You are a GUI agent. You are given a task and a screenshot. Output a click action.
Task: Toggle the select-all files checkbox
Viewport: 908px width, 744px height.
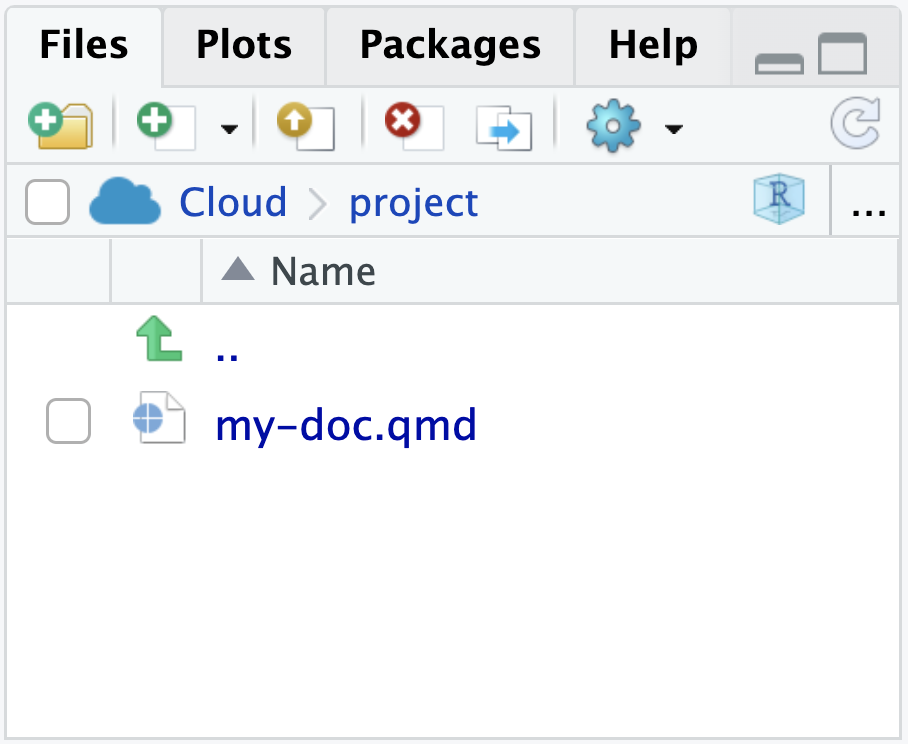[47, 201]
